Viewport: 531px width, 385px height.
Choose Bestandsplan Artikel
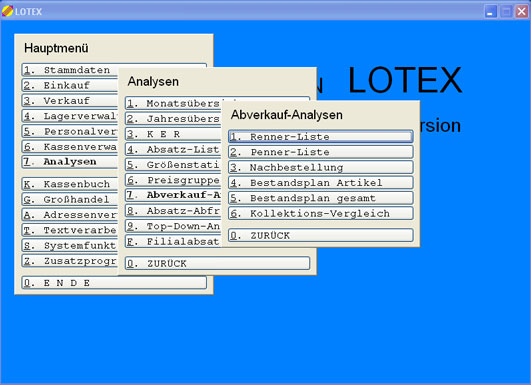pyautogui.click(x=321, y=183)
